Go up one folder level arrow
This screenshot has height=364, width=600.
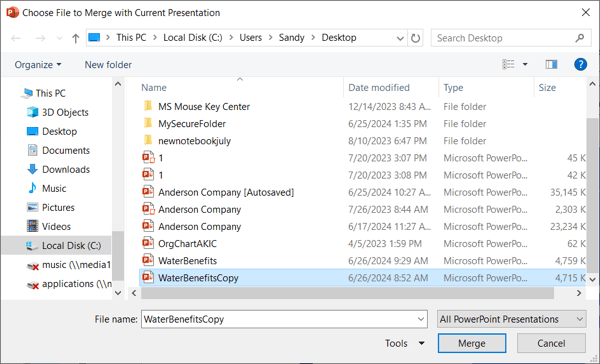(75, 38)
